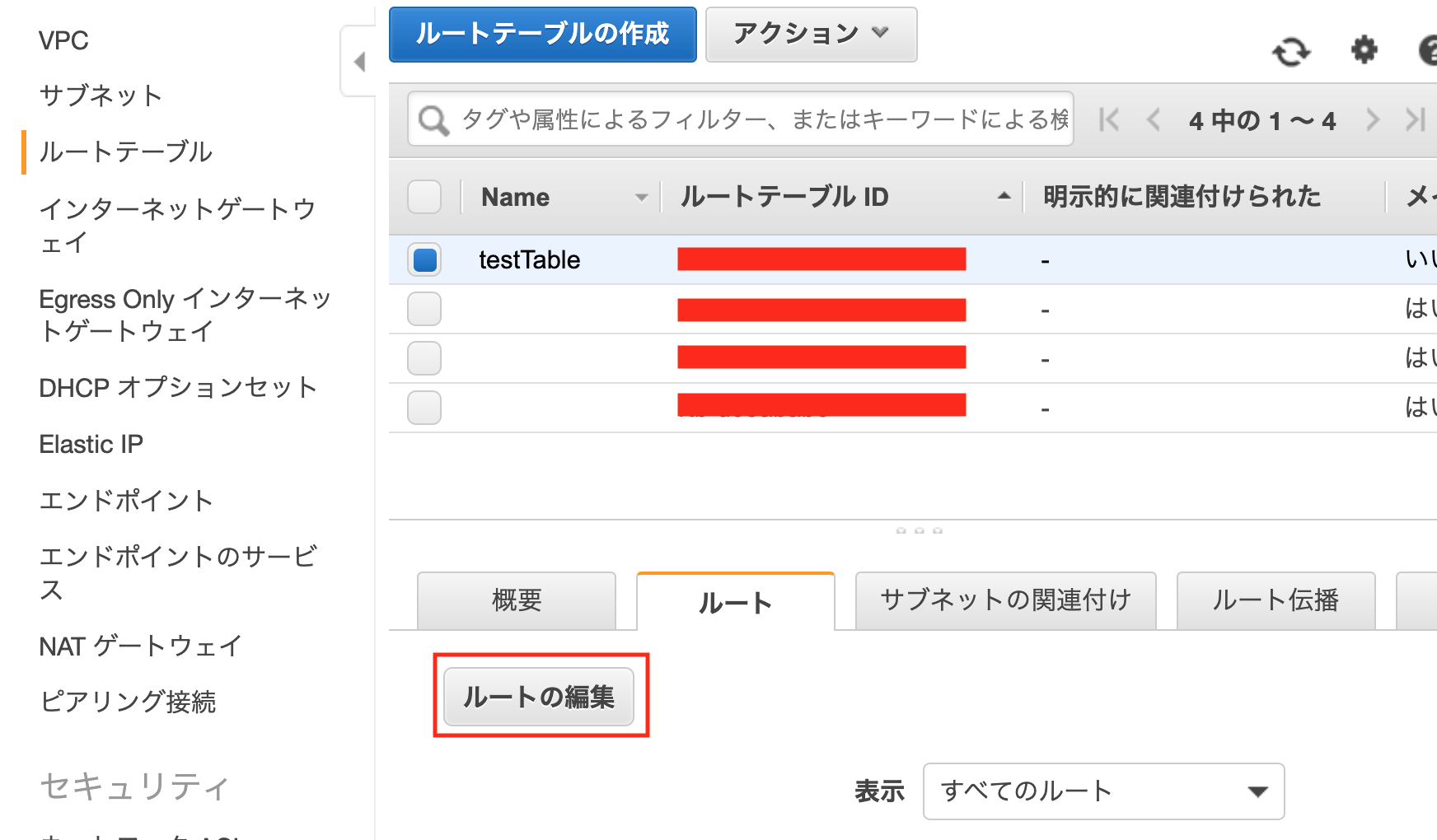Click the search magnifier icon
This screenshot has height=840, width=1437.
pos(433,120)
